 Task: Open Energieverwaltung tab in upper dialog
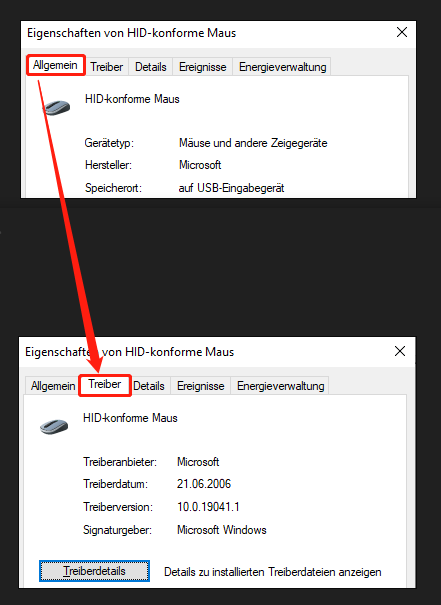(282, 67)
